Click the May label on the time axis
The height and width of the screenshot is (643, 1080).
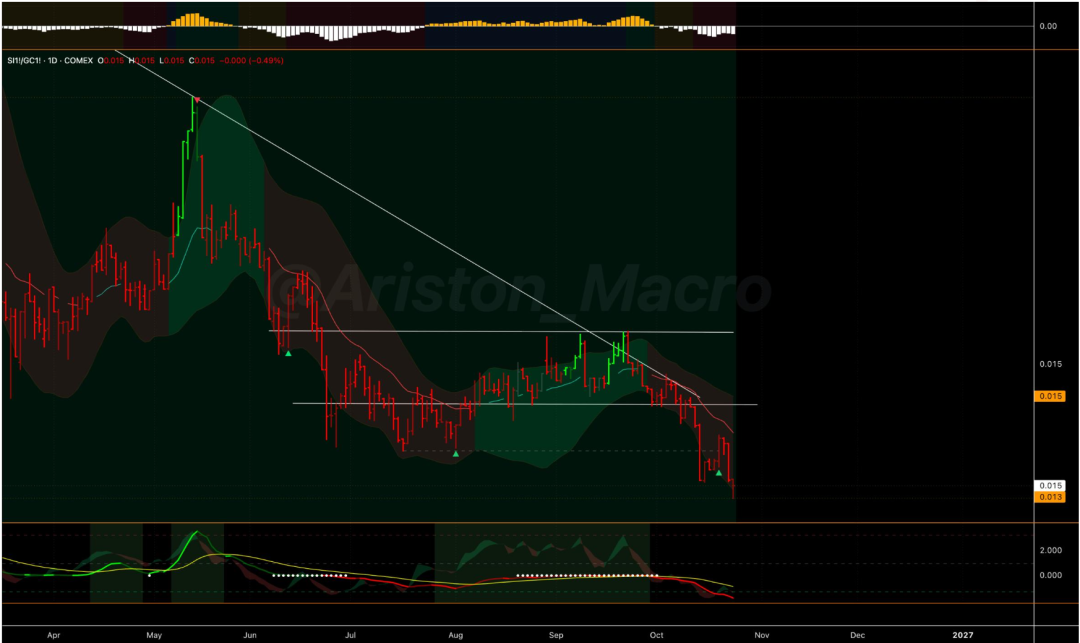coord(154,635)
